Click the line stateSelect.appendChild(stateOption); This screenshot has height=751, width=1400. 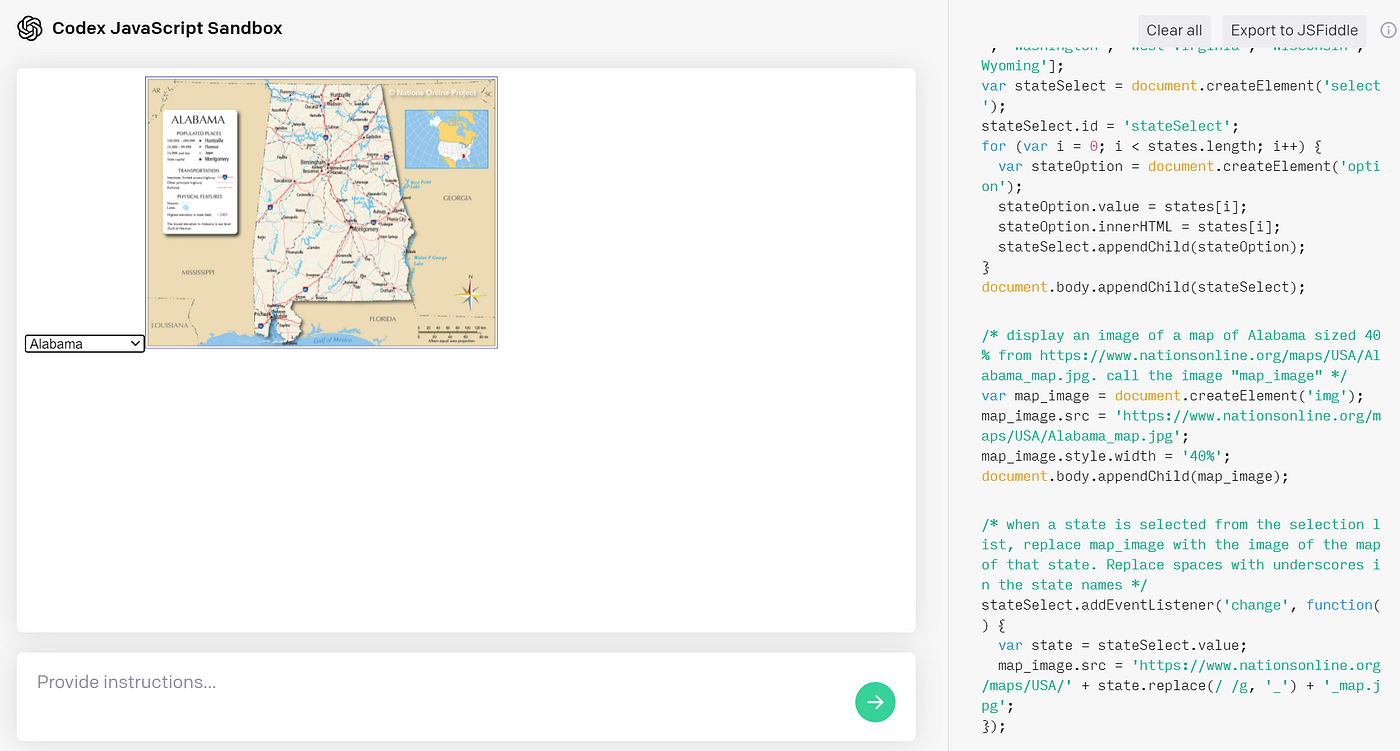(1152, 247)
